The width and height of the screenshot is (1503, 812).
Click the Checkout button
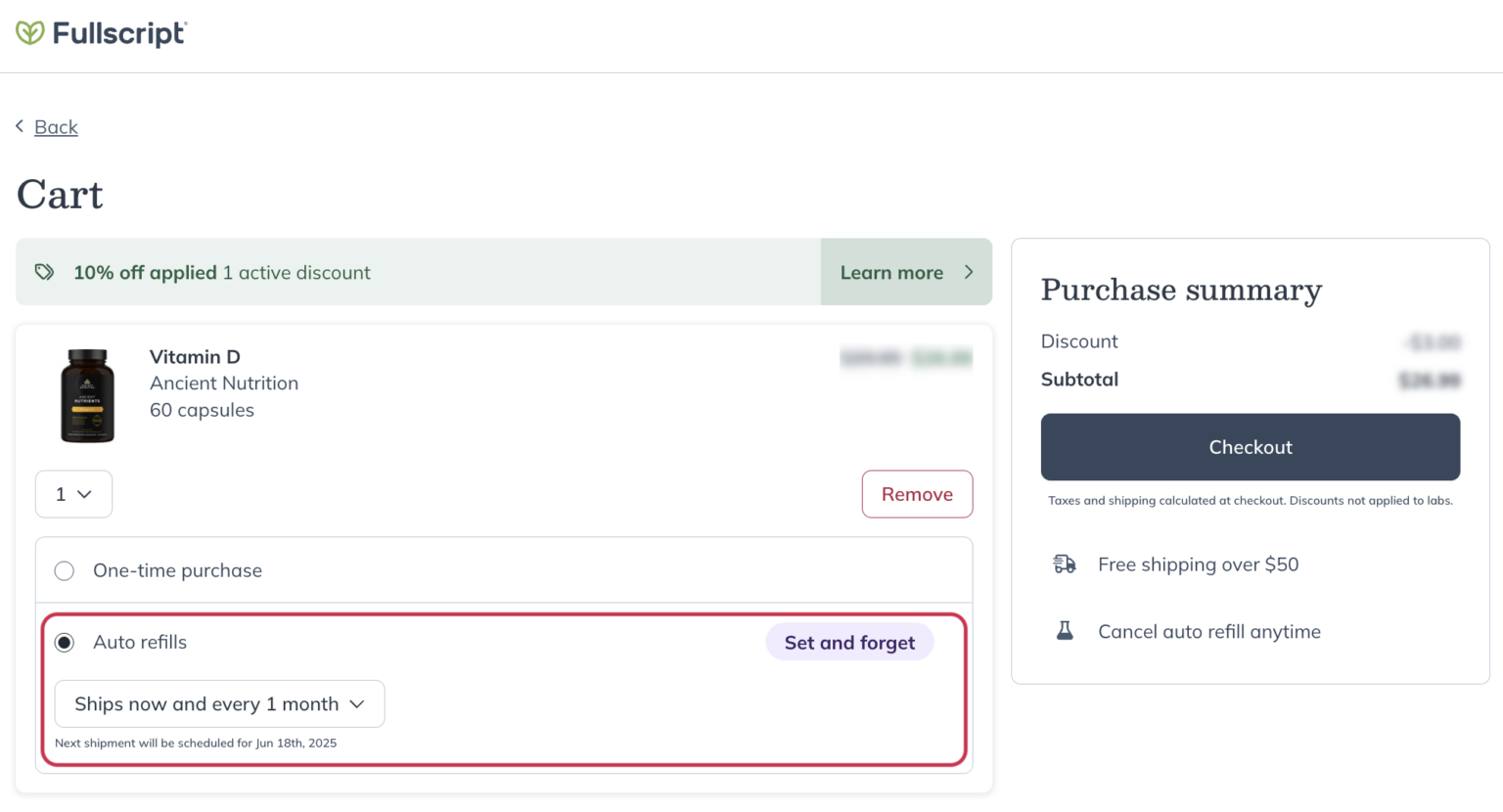[x=1250, y=447]
